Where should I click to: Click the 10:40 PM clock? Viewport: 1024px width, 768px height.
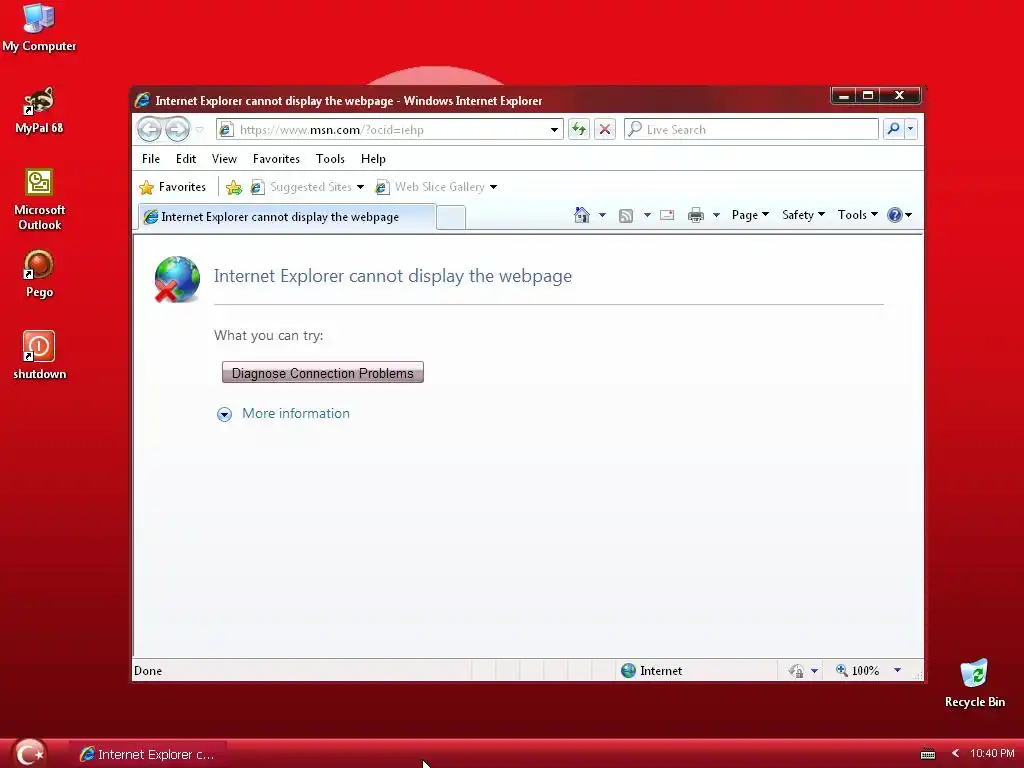[992, 754]
